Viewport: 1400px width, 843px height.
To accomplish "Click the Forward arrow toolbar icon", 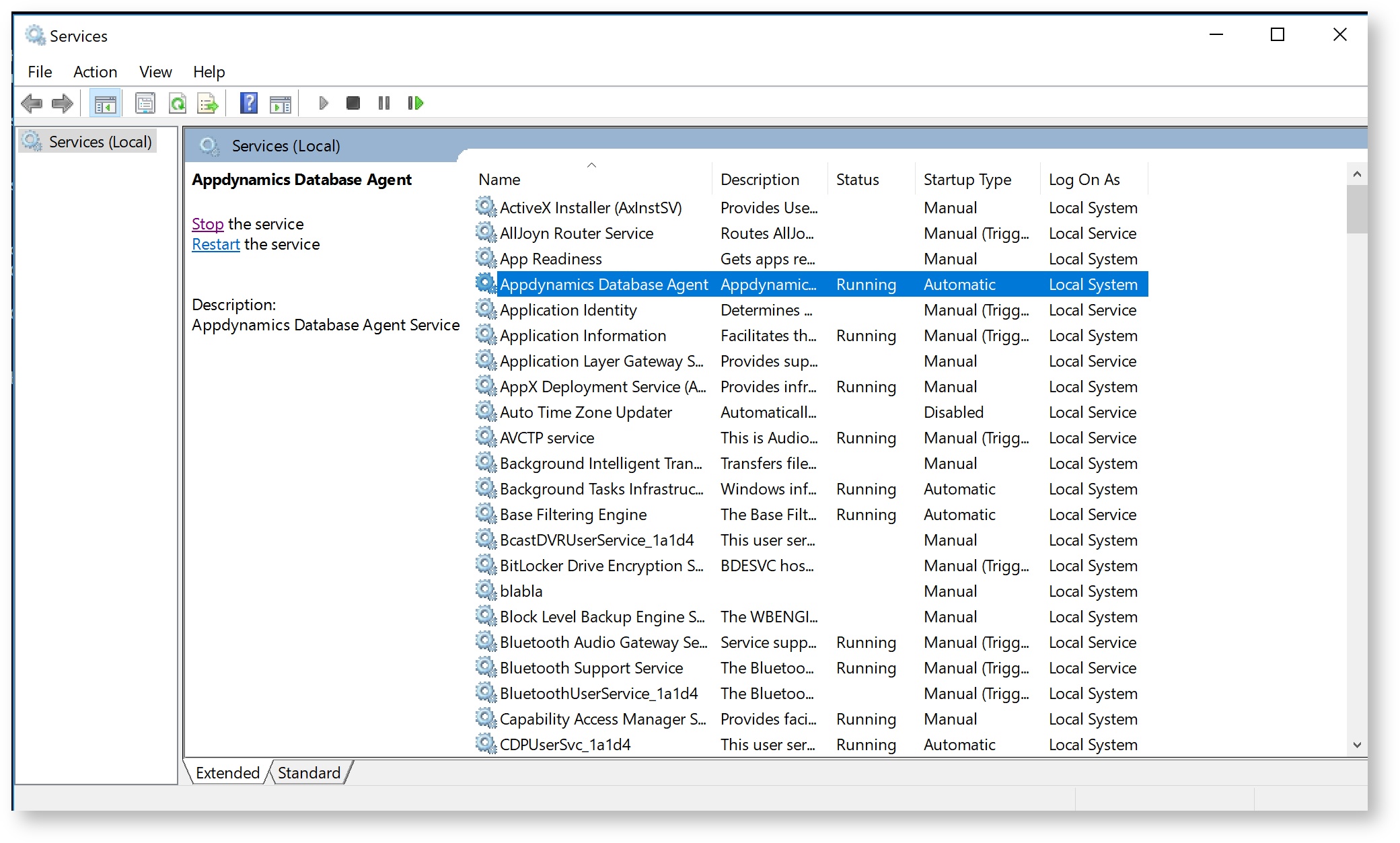I will pyautogui.click(x=63, y=104).
